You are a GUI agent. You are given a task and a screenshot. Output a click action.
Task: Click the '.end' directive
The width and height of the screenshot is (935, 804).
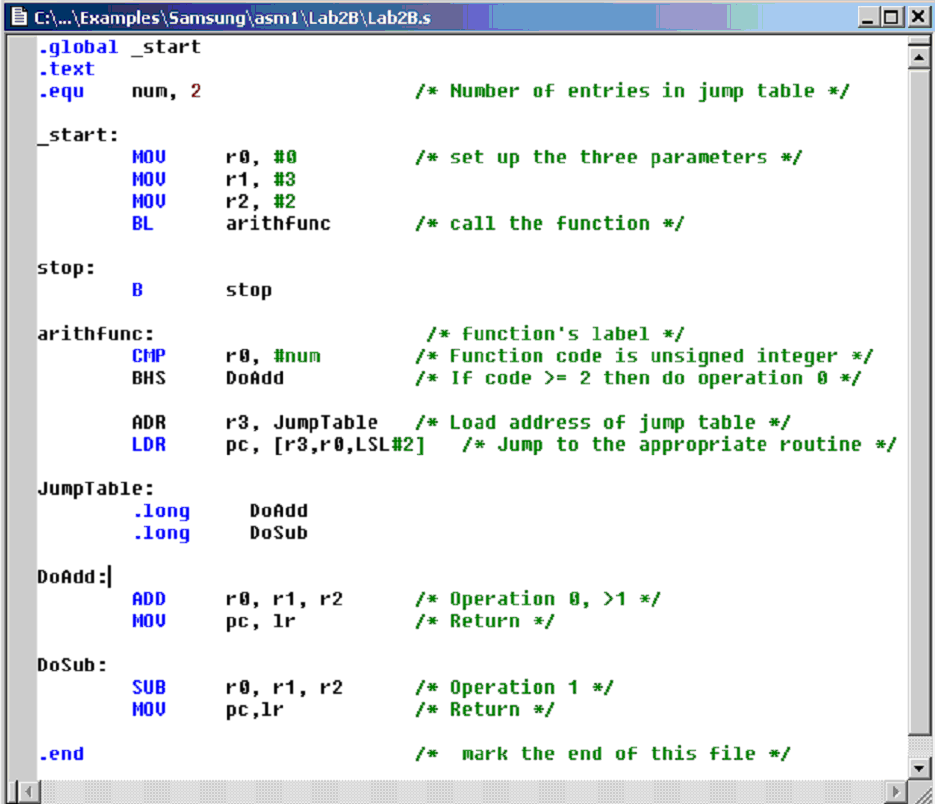click(61, 754)
